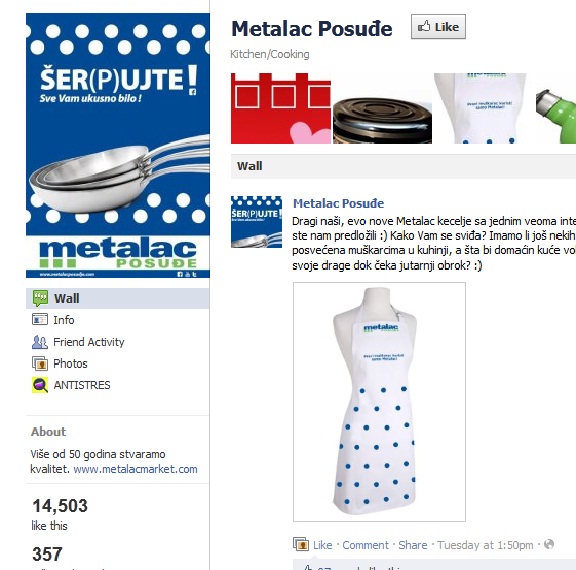
Task: Click the ANTISTRES magnifier icon
Action: [40, 385]
